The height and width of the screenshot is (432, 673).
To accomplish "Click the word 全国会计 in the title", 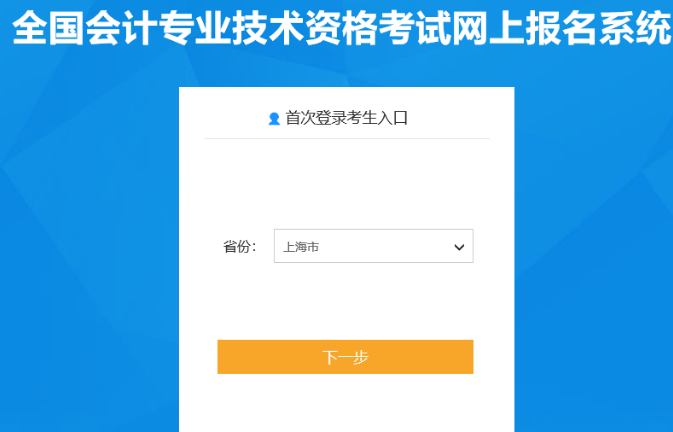I will point(85,28).
